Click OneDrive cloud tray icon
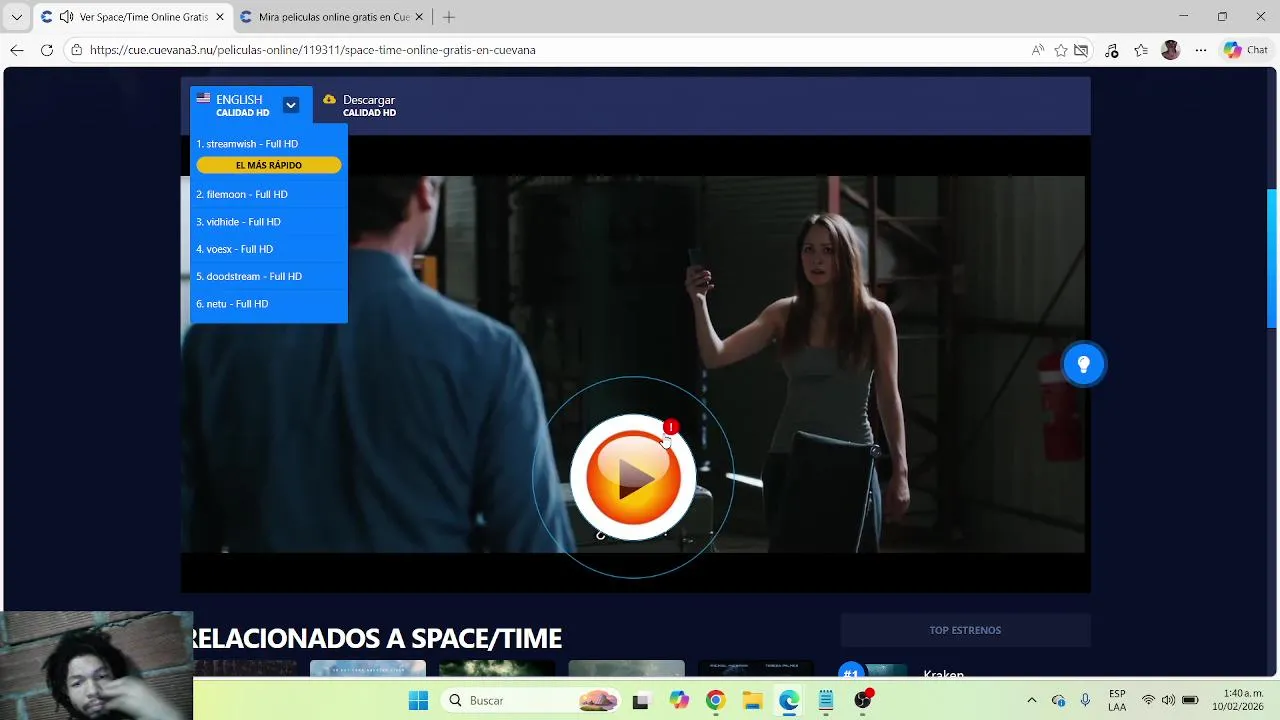 tap(1058, 700)
